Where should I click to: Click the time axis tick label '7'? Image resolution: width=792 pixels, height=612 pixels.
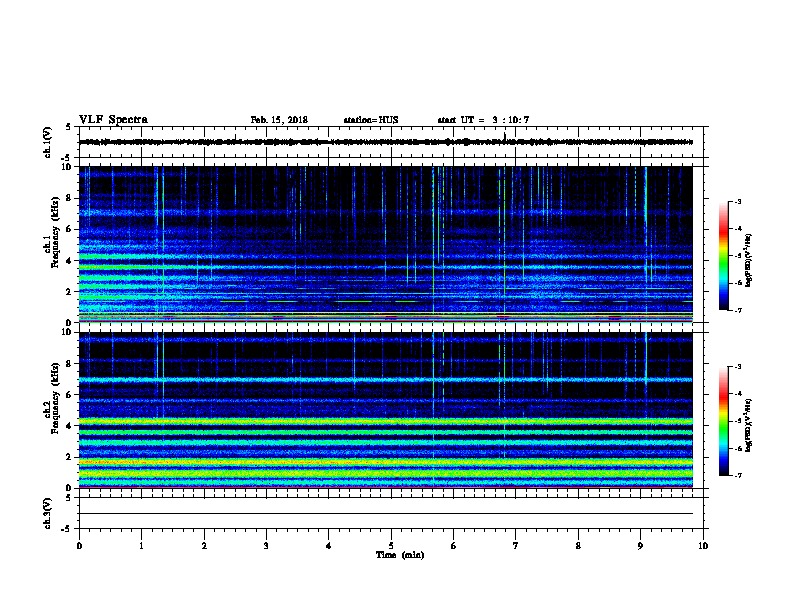point(516,546)
